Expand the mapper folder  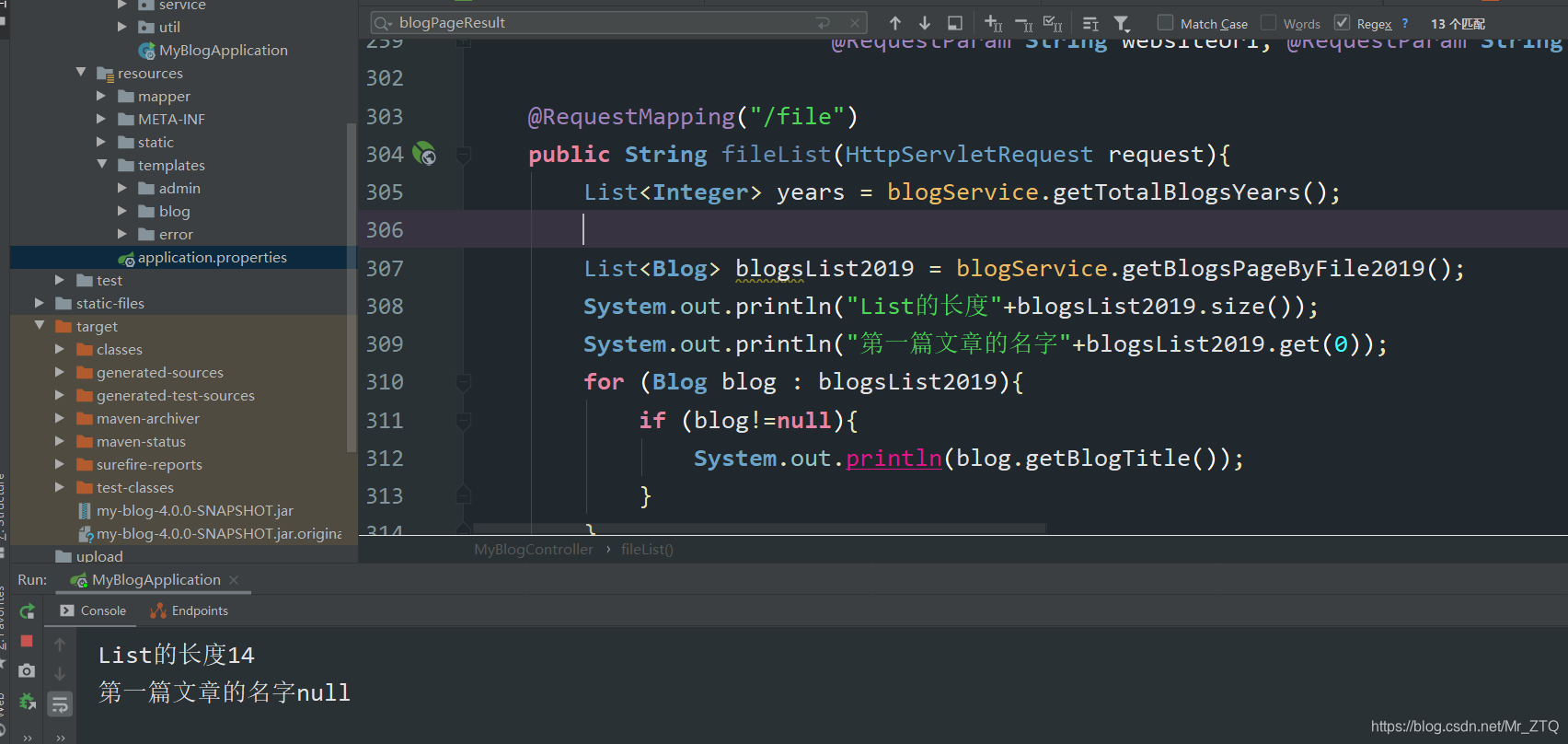click(101, 96)
